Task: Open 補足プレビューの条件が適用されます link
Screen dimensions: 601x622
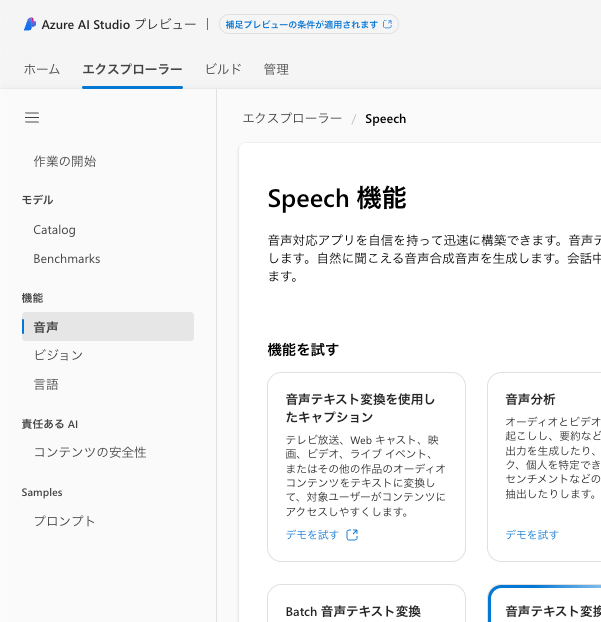Action: tap(309, 25)
